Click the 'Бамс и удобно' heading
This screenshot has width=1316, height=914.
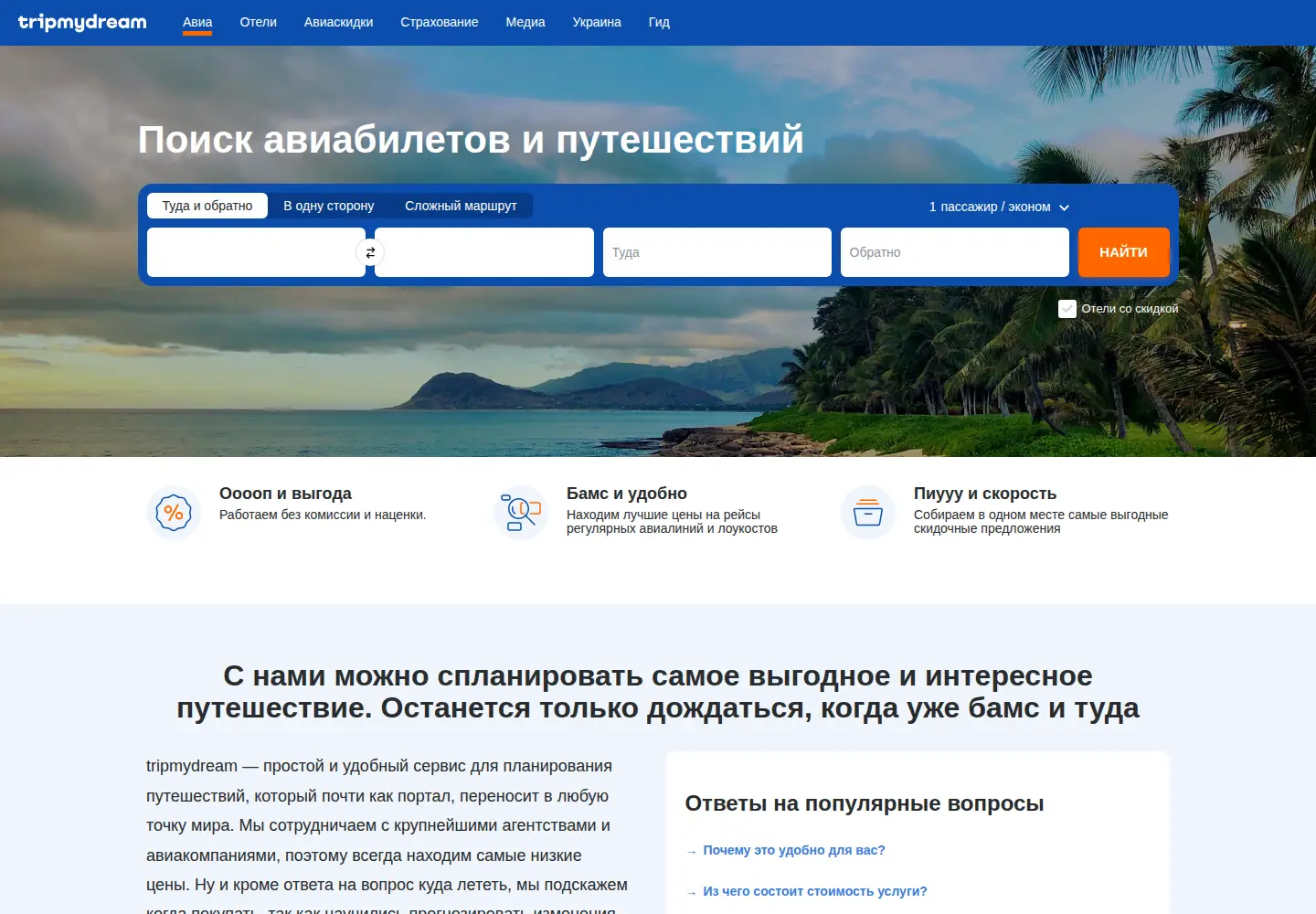(627, 494)
